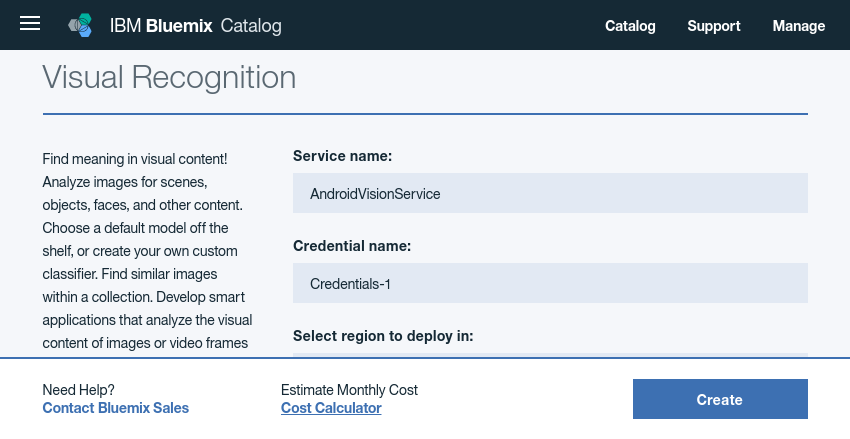Click the 'Select region to deploy in:' label

(383, 336)
